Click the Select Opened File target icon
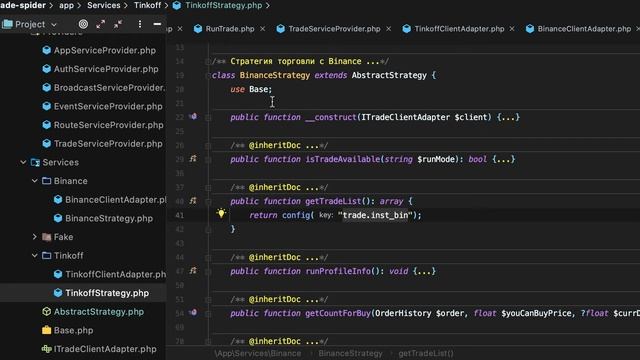The image size is (640, 360). [83, 24]
